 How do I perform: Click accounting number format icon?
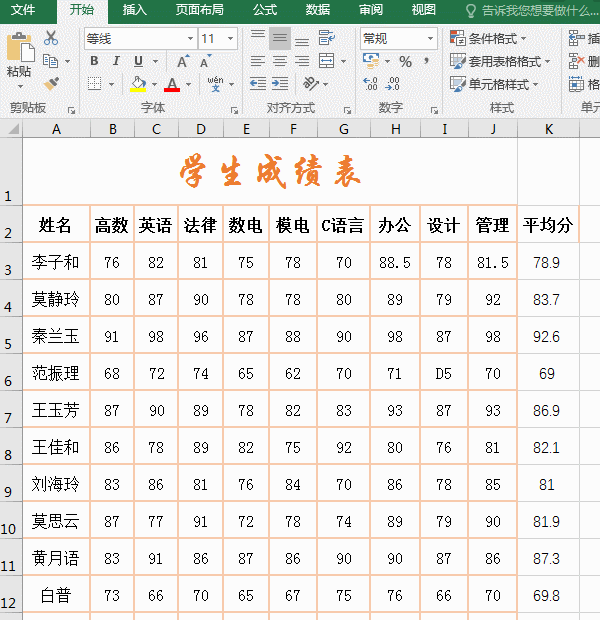371,60
